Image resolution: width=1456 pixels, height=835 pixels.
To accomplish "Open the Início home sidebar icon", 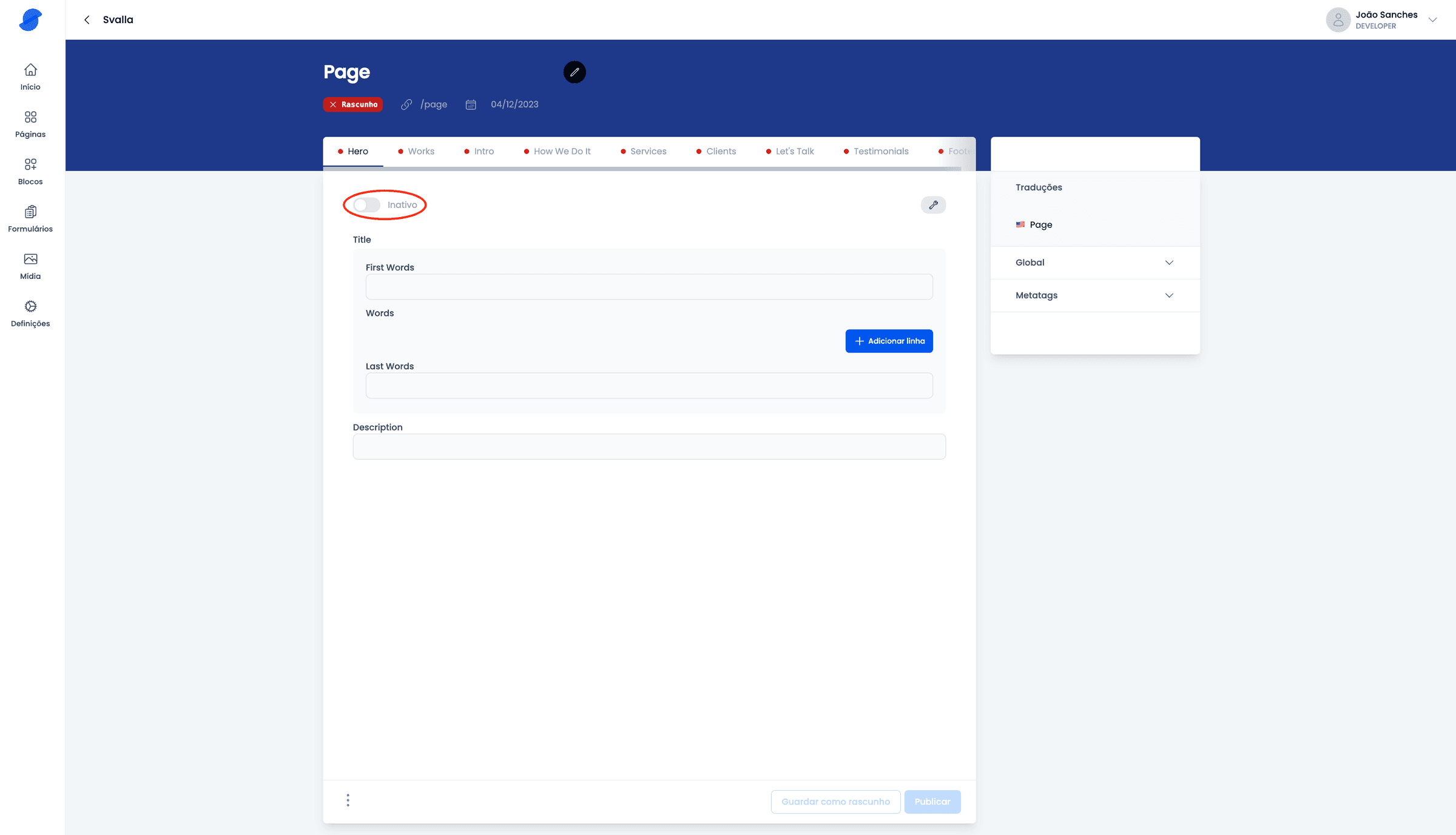I will (x=30, y=76).
